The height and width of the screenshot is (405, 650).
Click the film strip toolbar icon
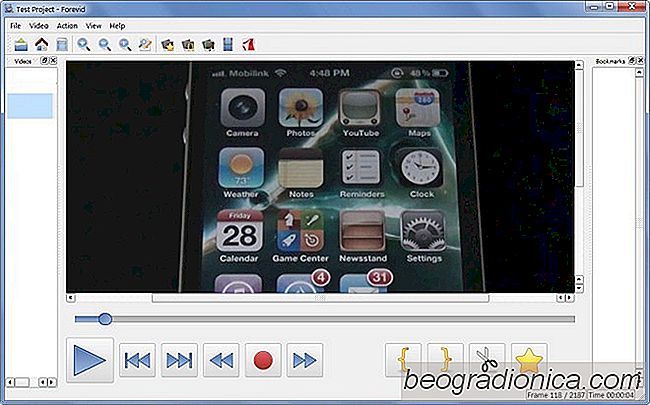pyautogui.click(x=228, y=44)
